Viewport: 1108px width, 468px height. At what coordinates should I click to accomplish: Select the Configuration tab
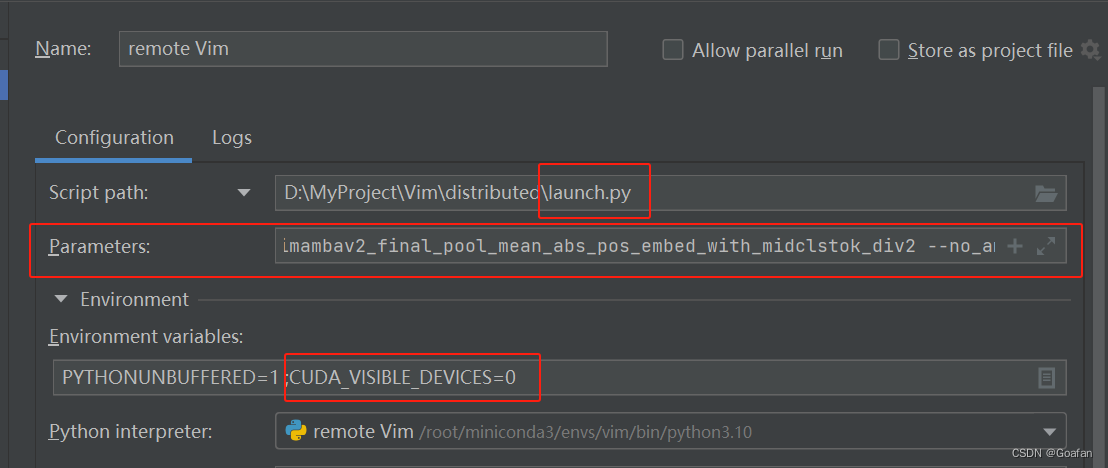[114, 137]
